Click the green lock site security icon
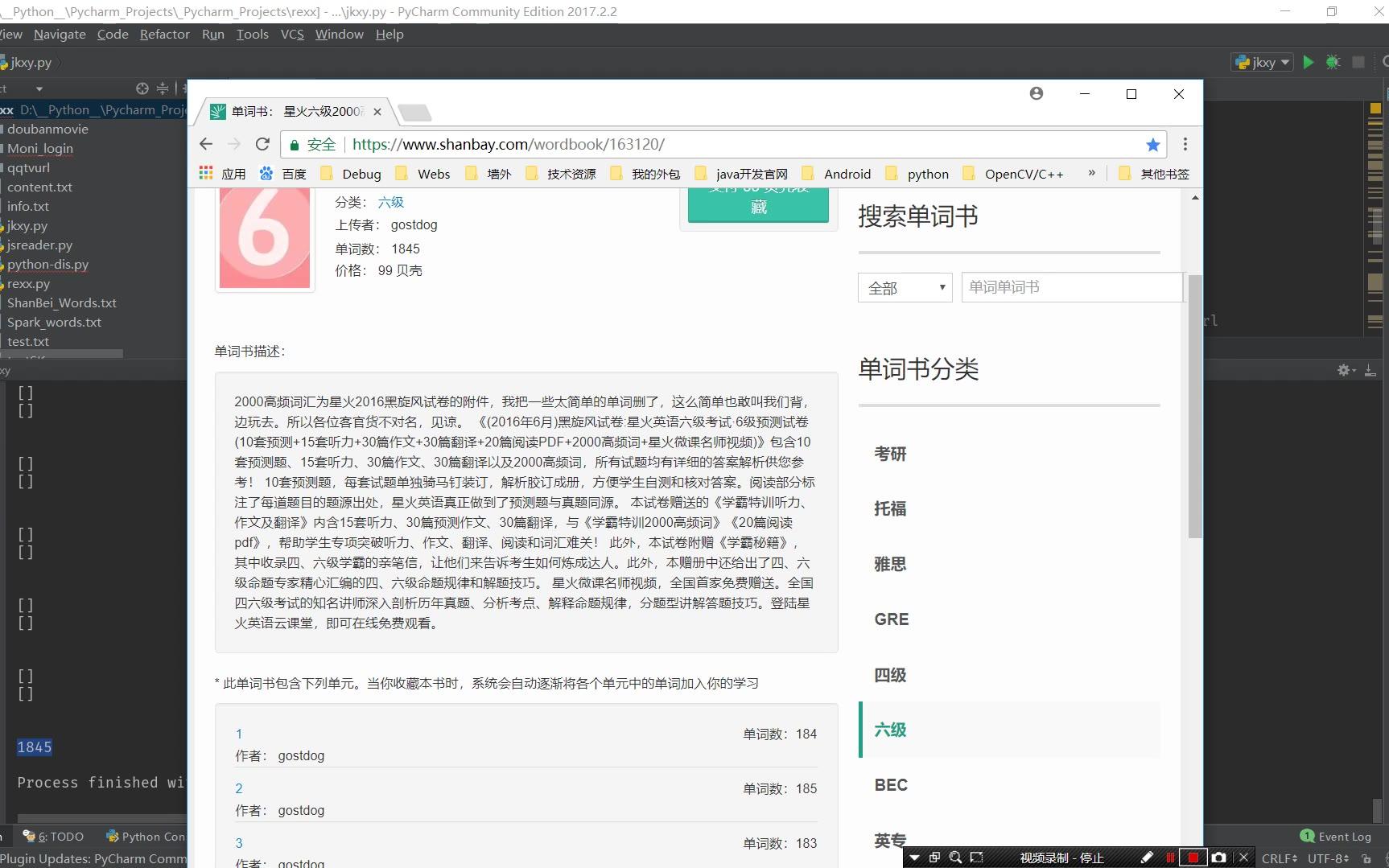The image size is (1389, 868). (x=295, y=145)
